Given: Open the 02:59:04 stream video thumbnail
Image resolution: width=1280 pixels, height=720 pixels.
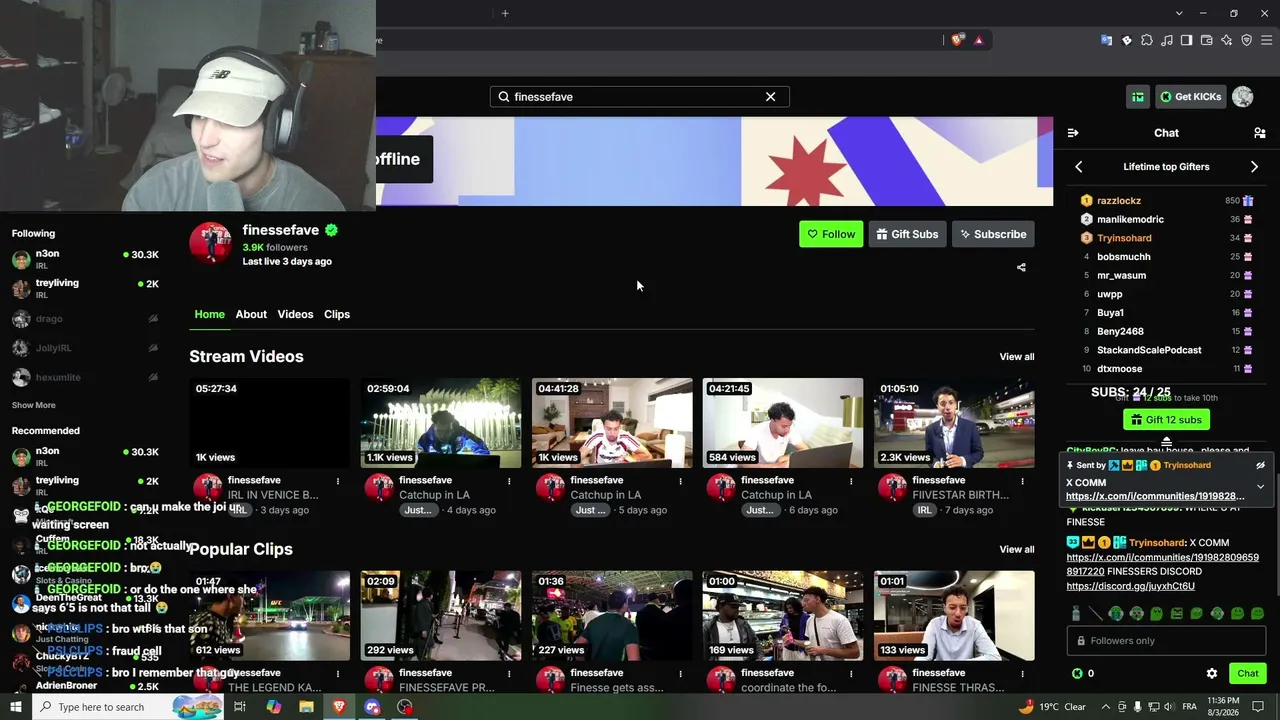Looking at the screenshot, I should pos(441,423).
